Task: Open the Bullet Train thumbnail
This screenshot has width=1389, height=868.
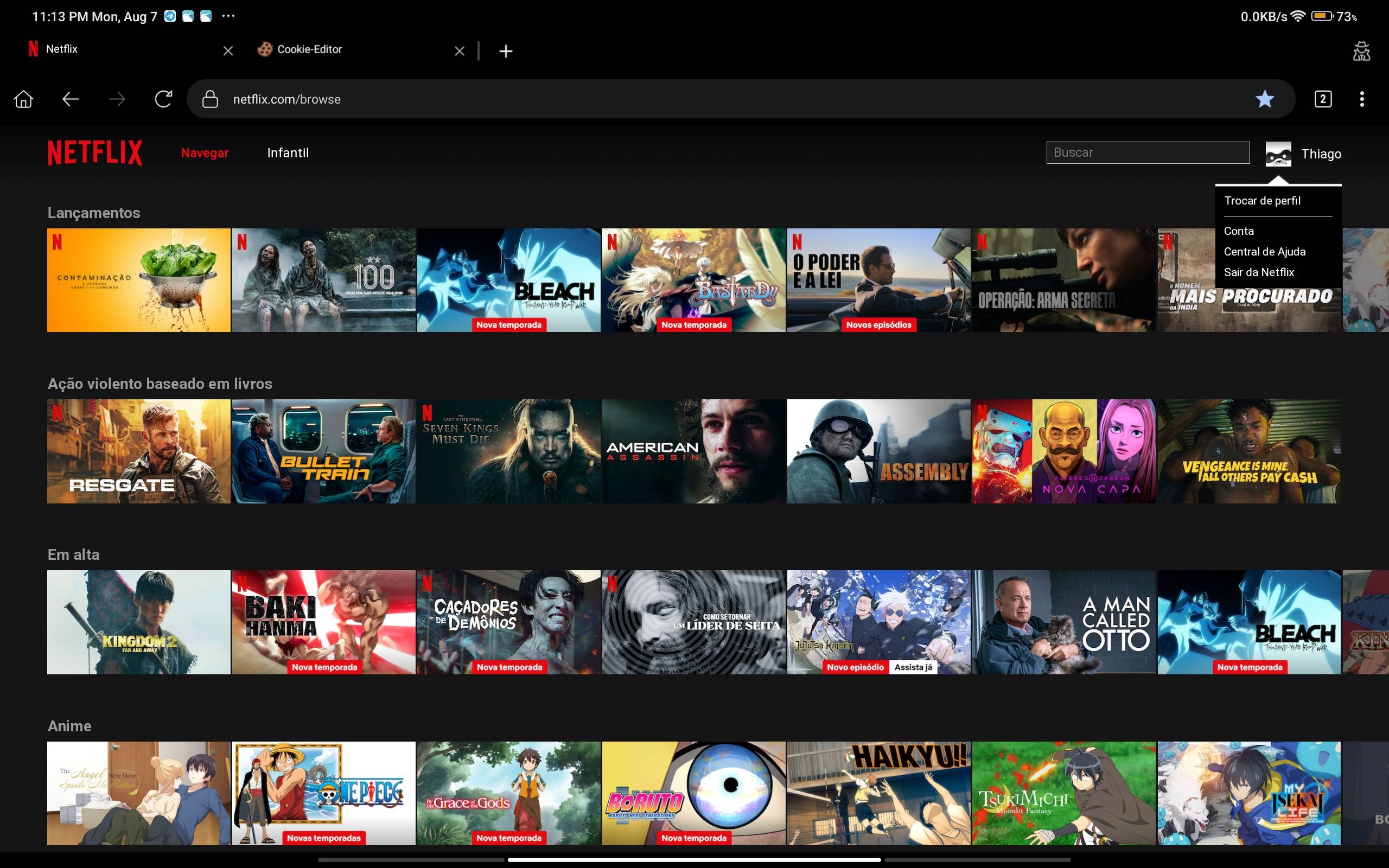Action: (323, 451)
